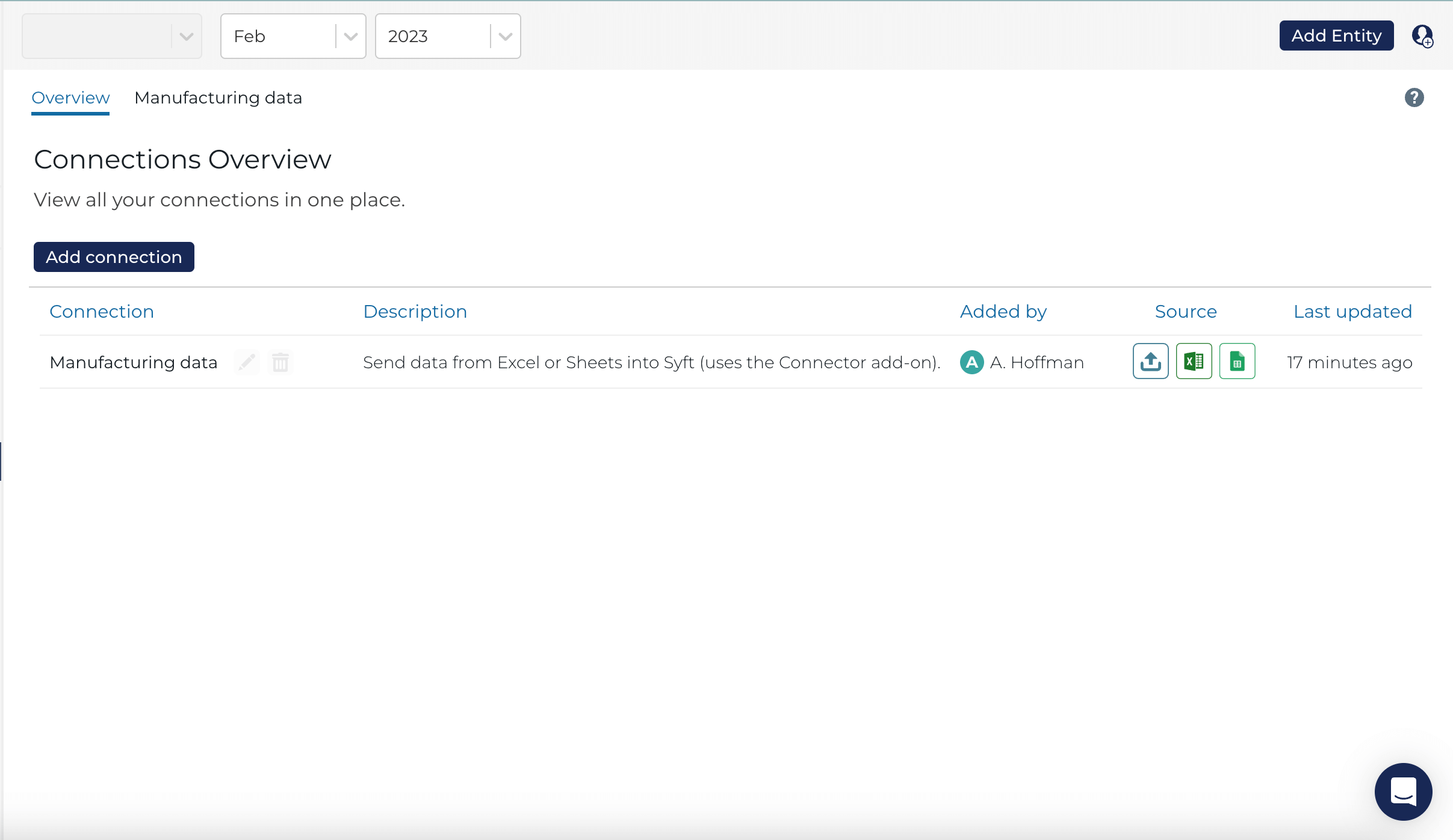Open the Google Sheets source icon

point(1237,361)
